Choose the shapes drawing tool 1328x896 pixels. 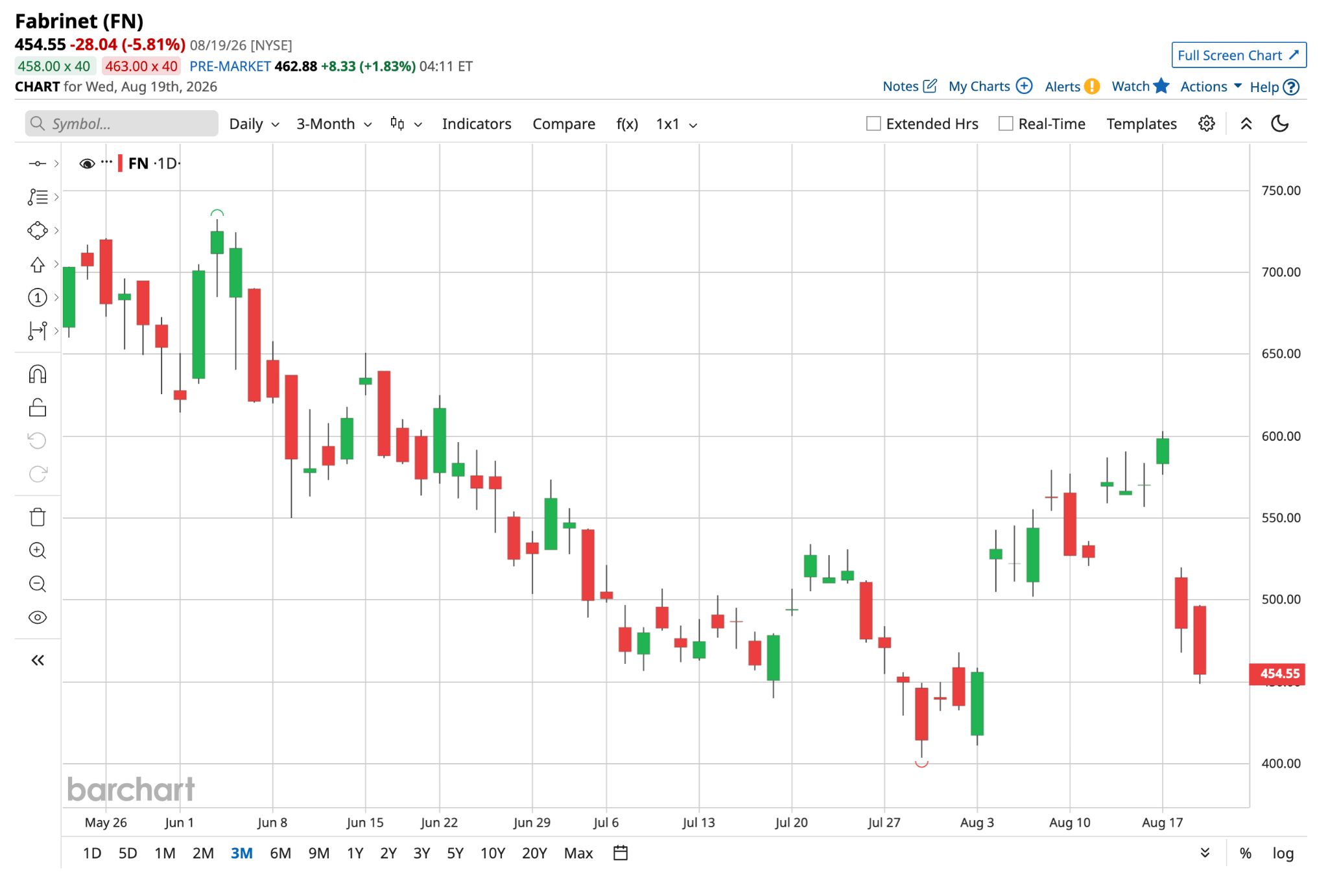click(x=38, y=230)
